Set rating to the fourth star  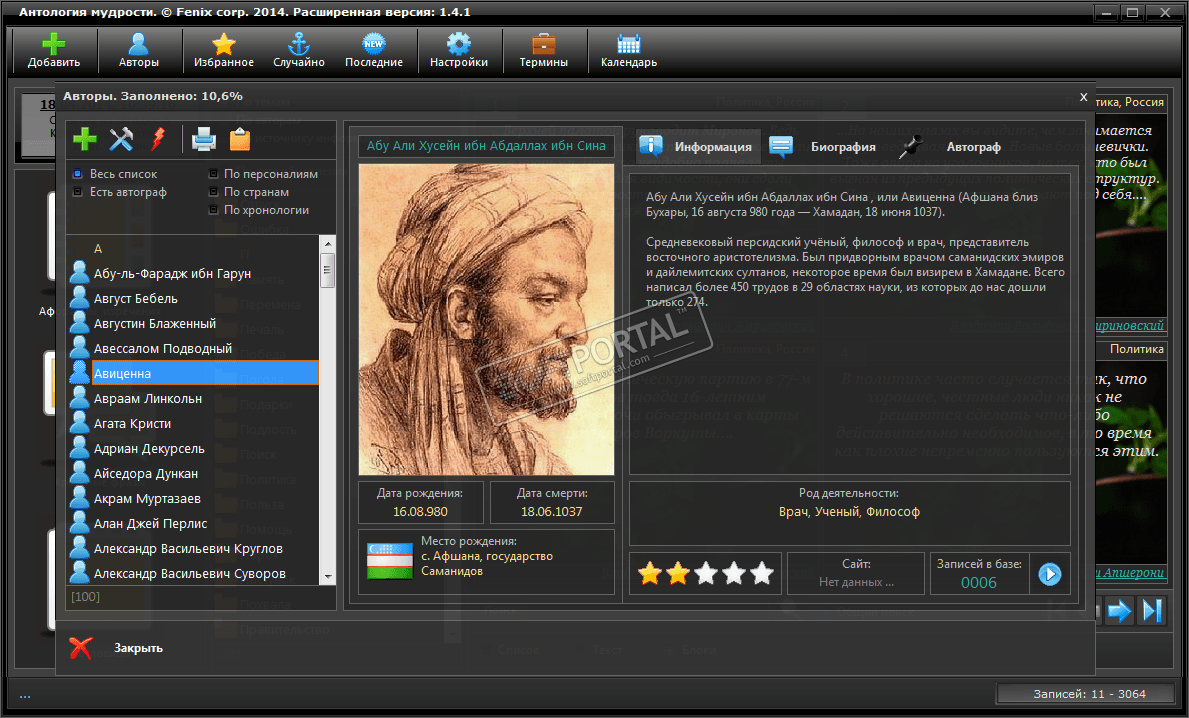734,574
